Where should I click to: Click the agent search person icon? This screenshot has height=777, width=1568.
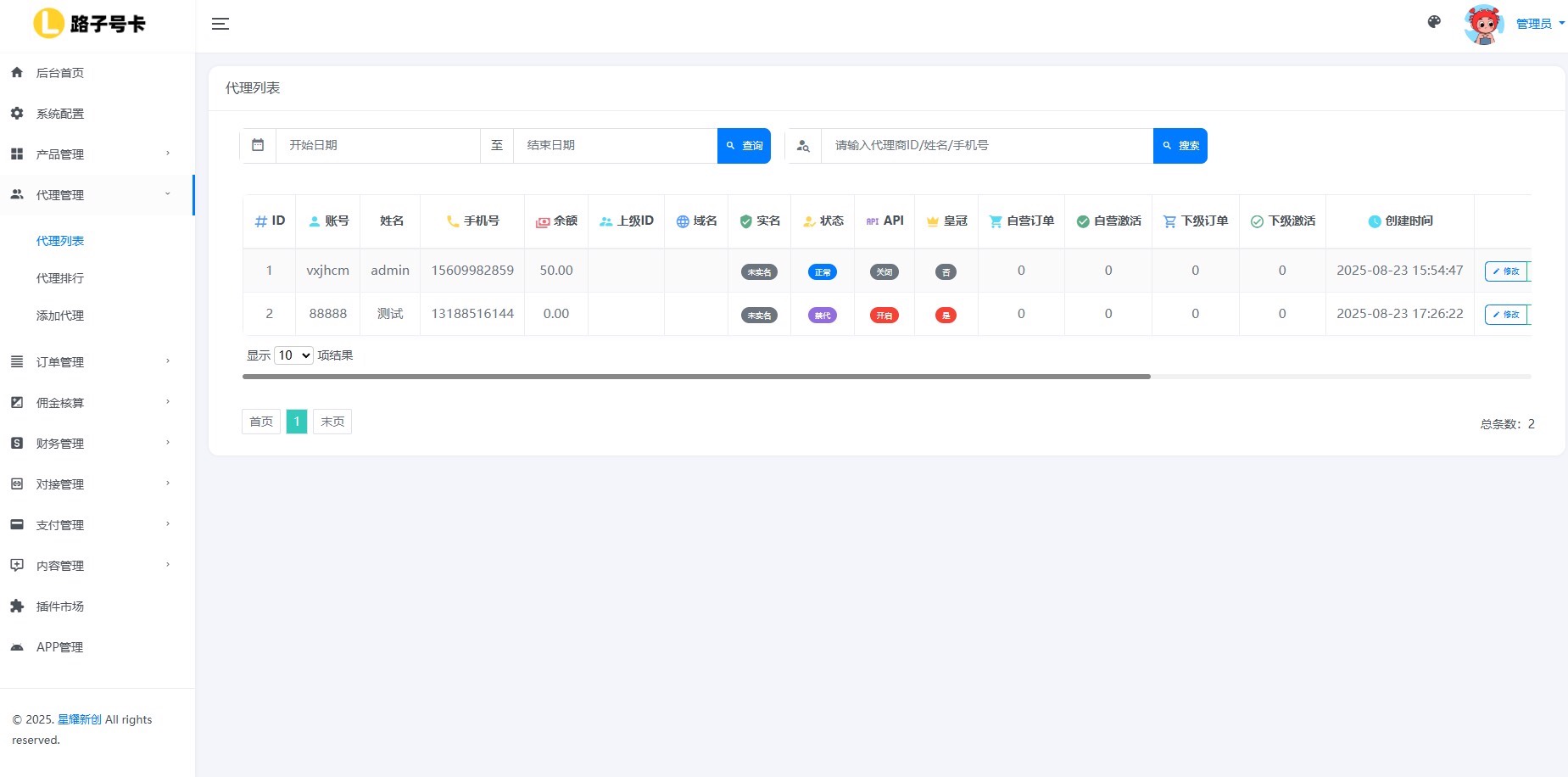point(803,146)
